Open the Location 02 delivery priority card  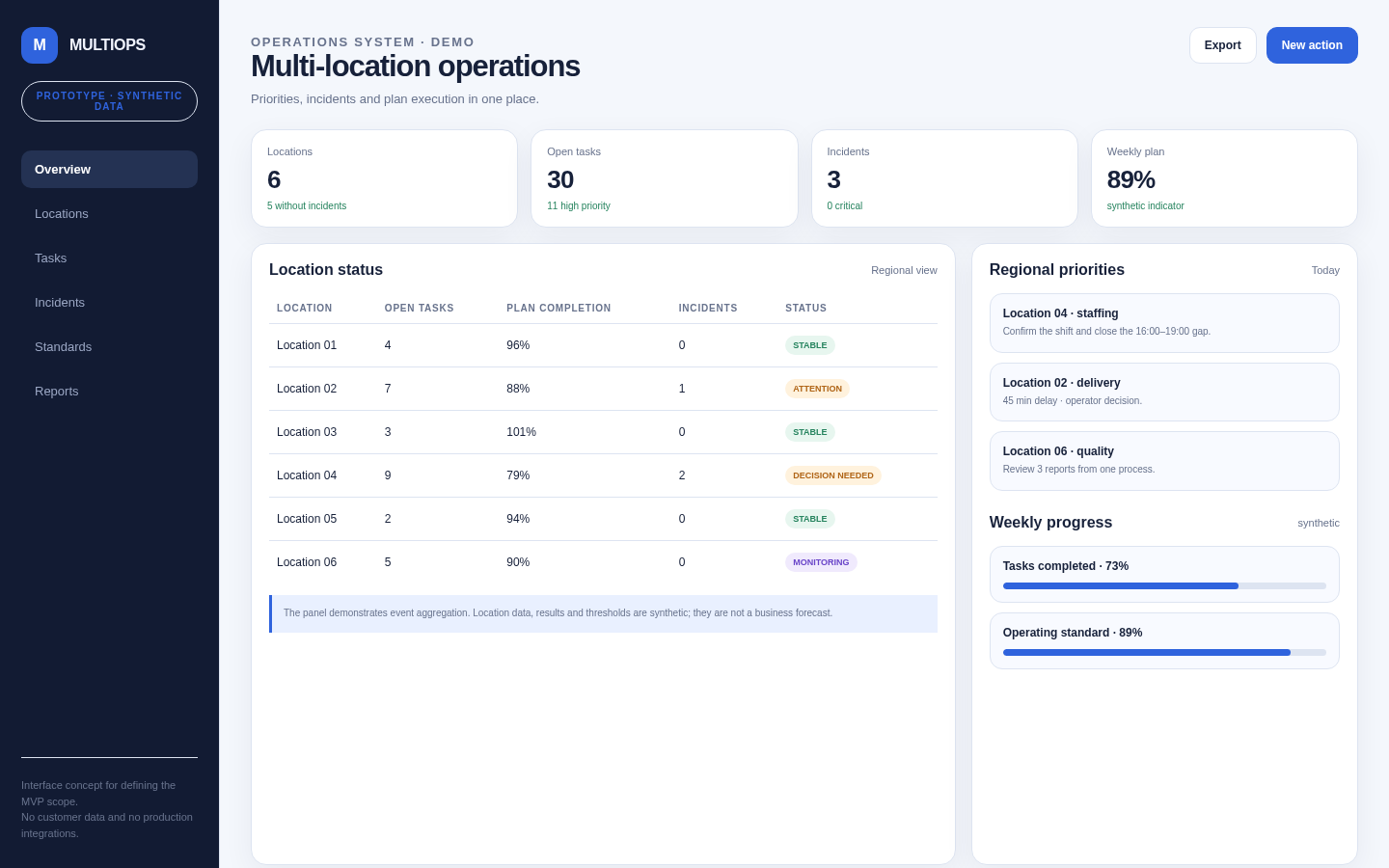pyautogui.click(x=1164, y=392)
